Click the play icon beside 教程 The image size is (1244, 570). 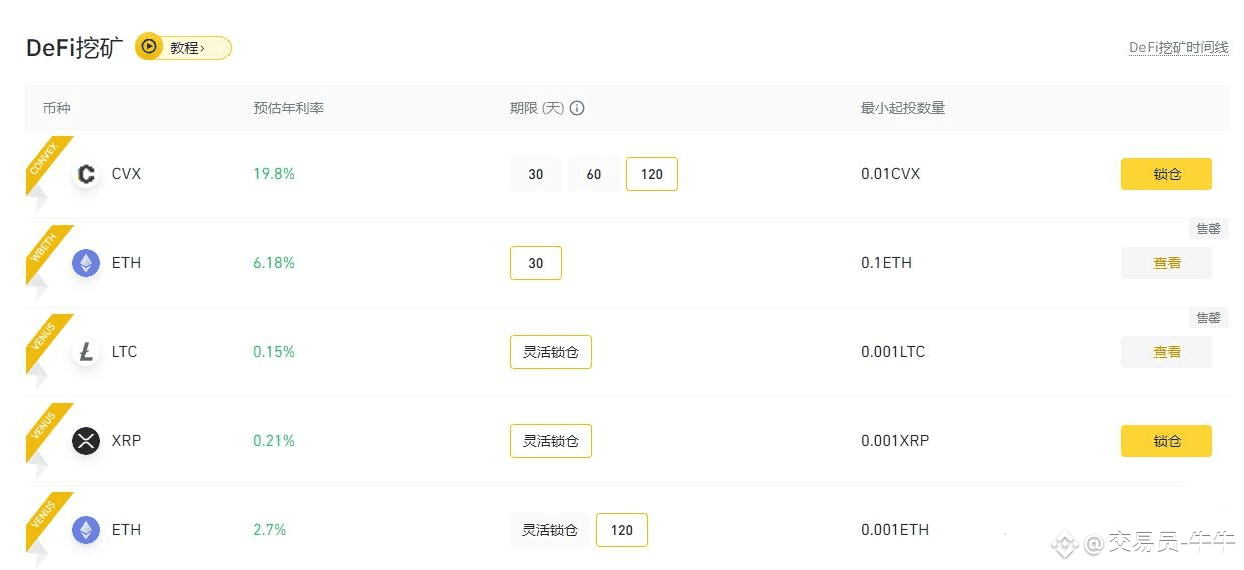pos(149,47)
